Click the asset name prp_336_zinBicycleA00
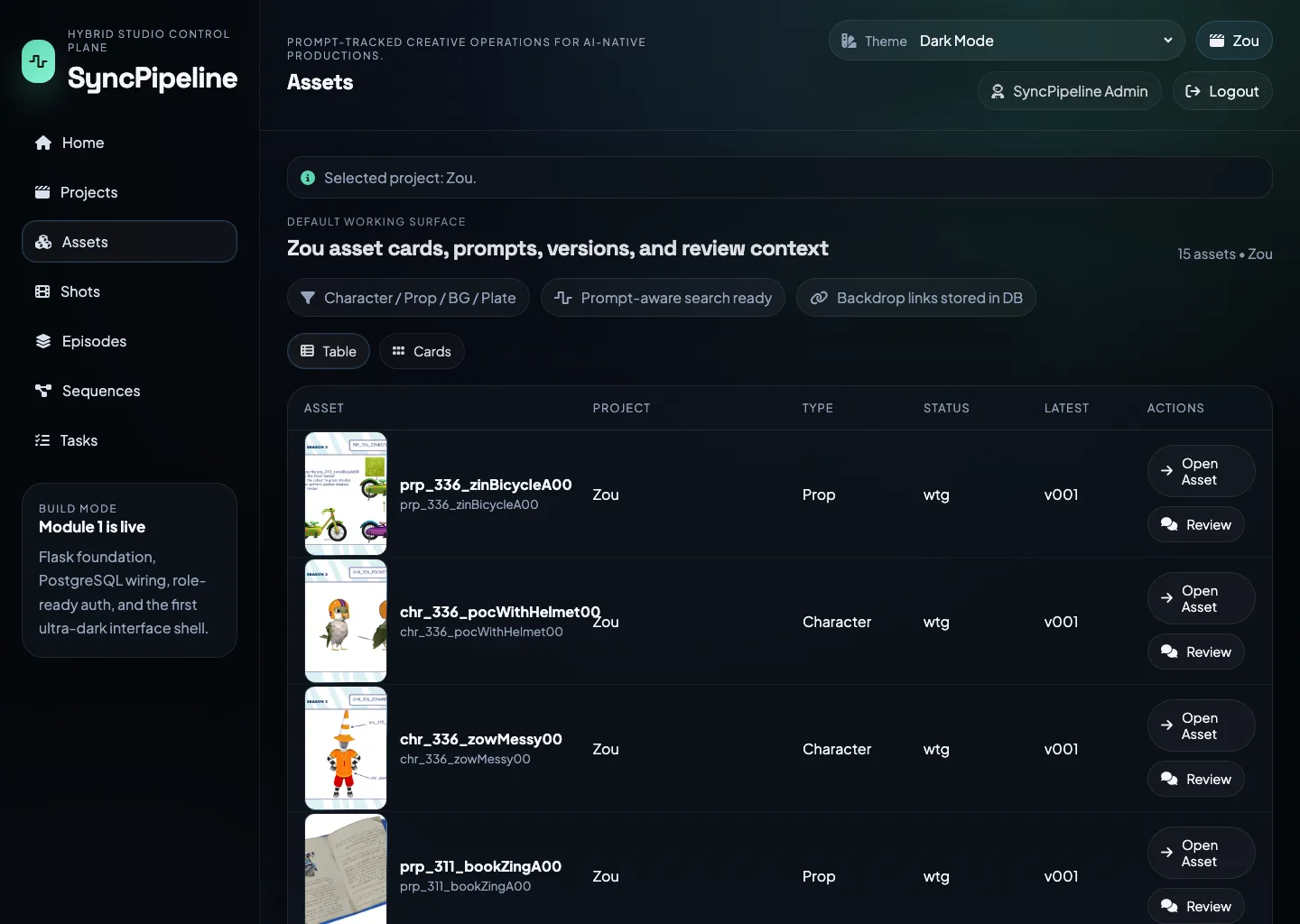The width and height of the screenshot is (1300, 924). 486,485
